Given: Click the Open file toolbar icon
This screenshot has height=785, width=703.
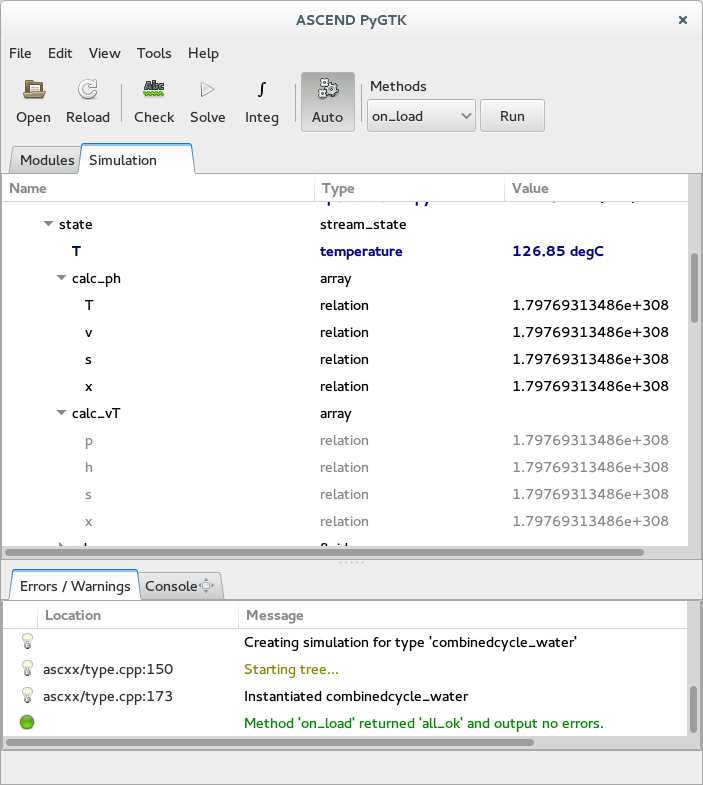Looking at the screenshot, I should tap(33, 90).
